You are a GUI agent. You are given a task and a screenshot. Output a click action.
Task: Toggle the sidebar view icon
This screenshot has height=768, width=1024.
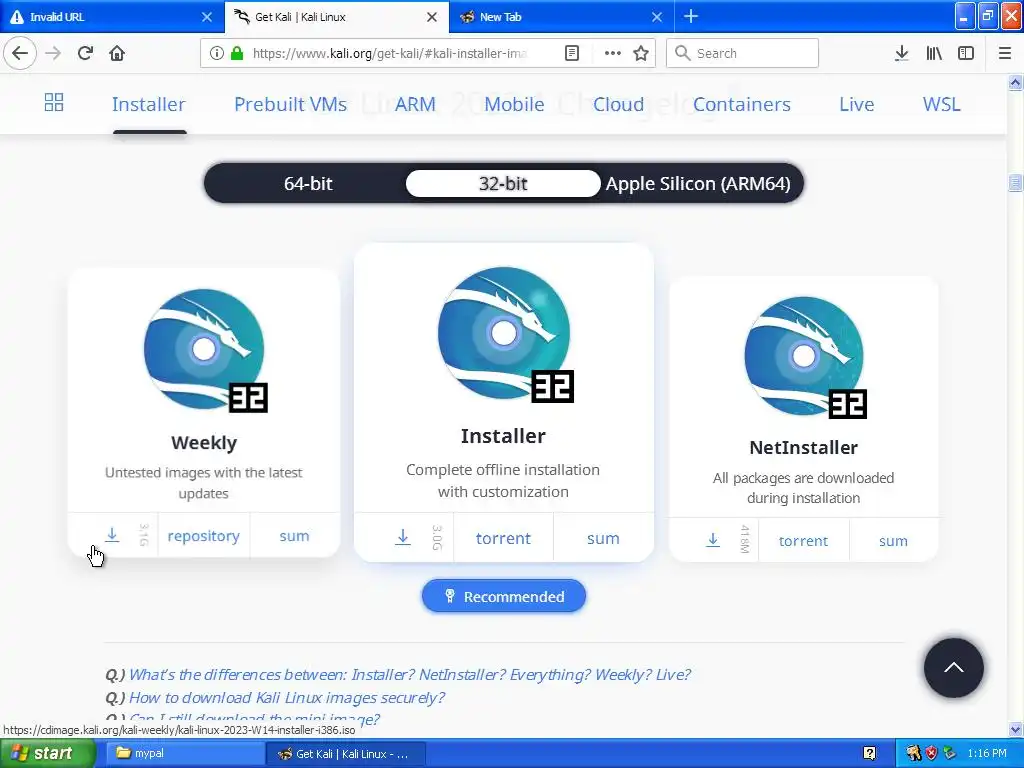tap(966, 53)
